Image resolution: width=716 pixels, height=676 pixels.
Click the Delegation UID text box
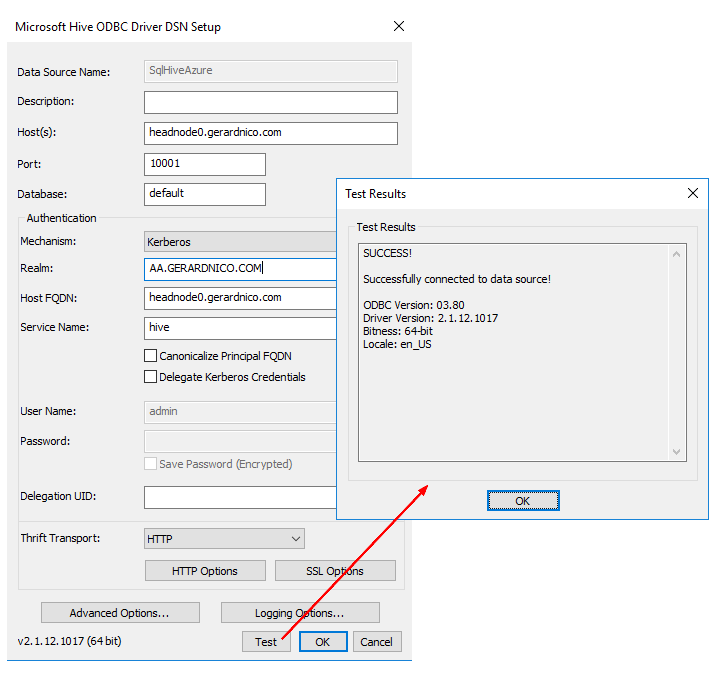coord(240,497)
